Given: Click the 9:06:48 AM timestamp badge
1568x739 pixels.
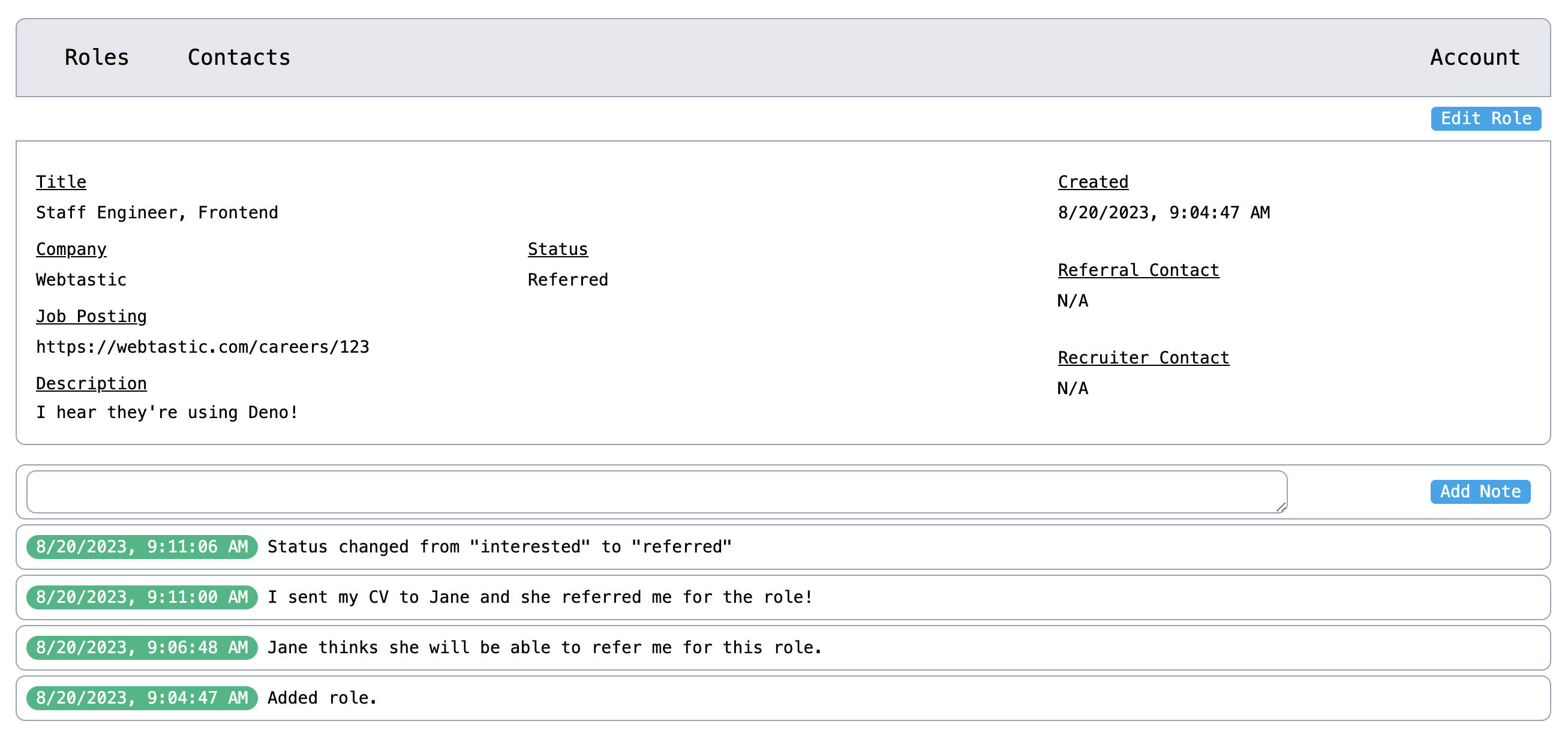Looking at the screenshot, I should click(x=142, y=647).
